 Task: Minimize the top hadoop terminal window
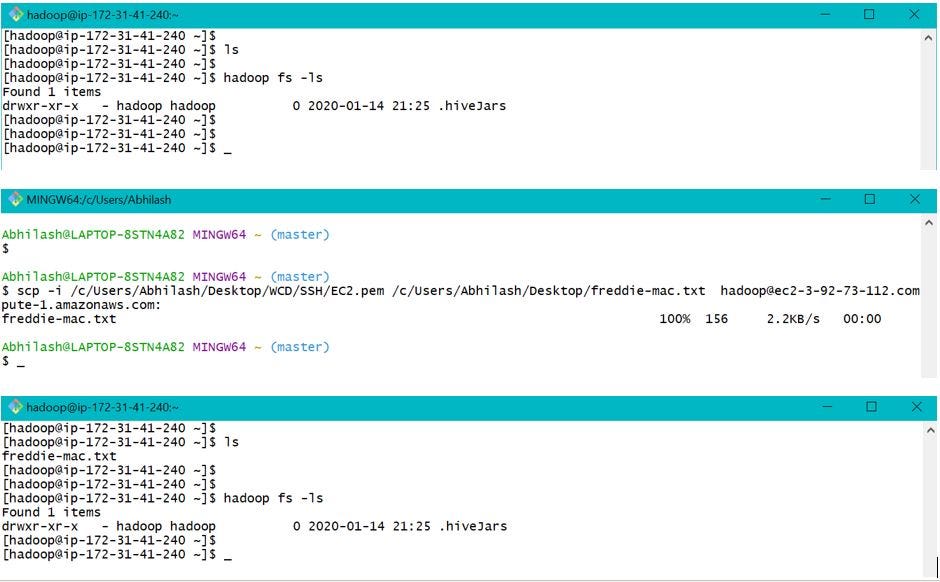point(825,14)
